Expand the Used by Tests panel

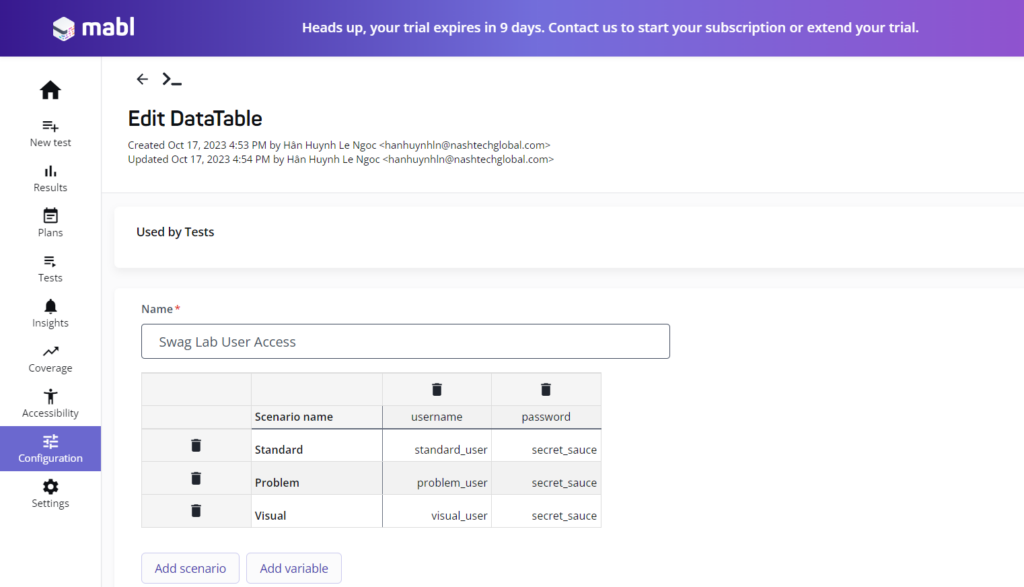[175, 232]
